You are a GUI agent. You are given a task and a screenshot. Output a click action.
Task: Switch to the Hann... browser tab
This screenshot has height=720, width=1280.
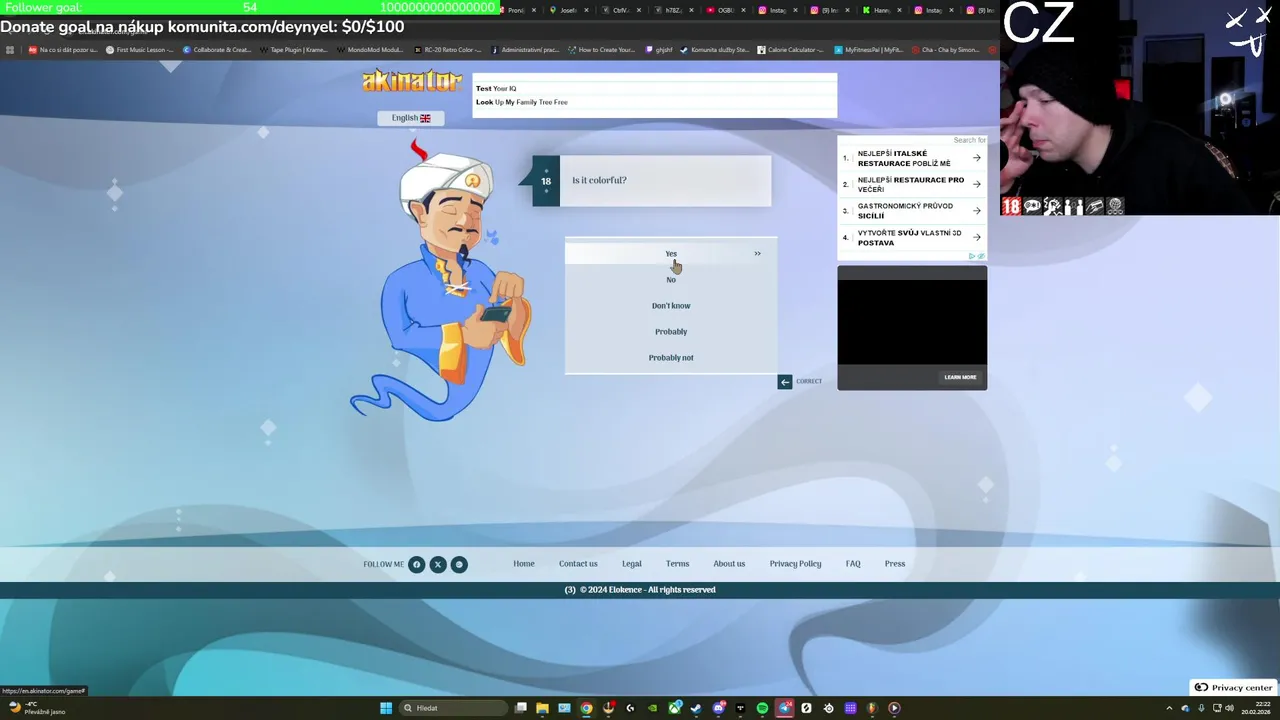pos(879,10)
